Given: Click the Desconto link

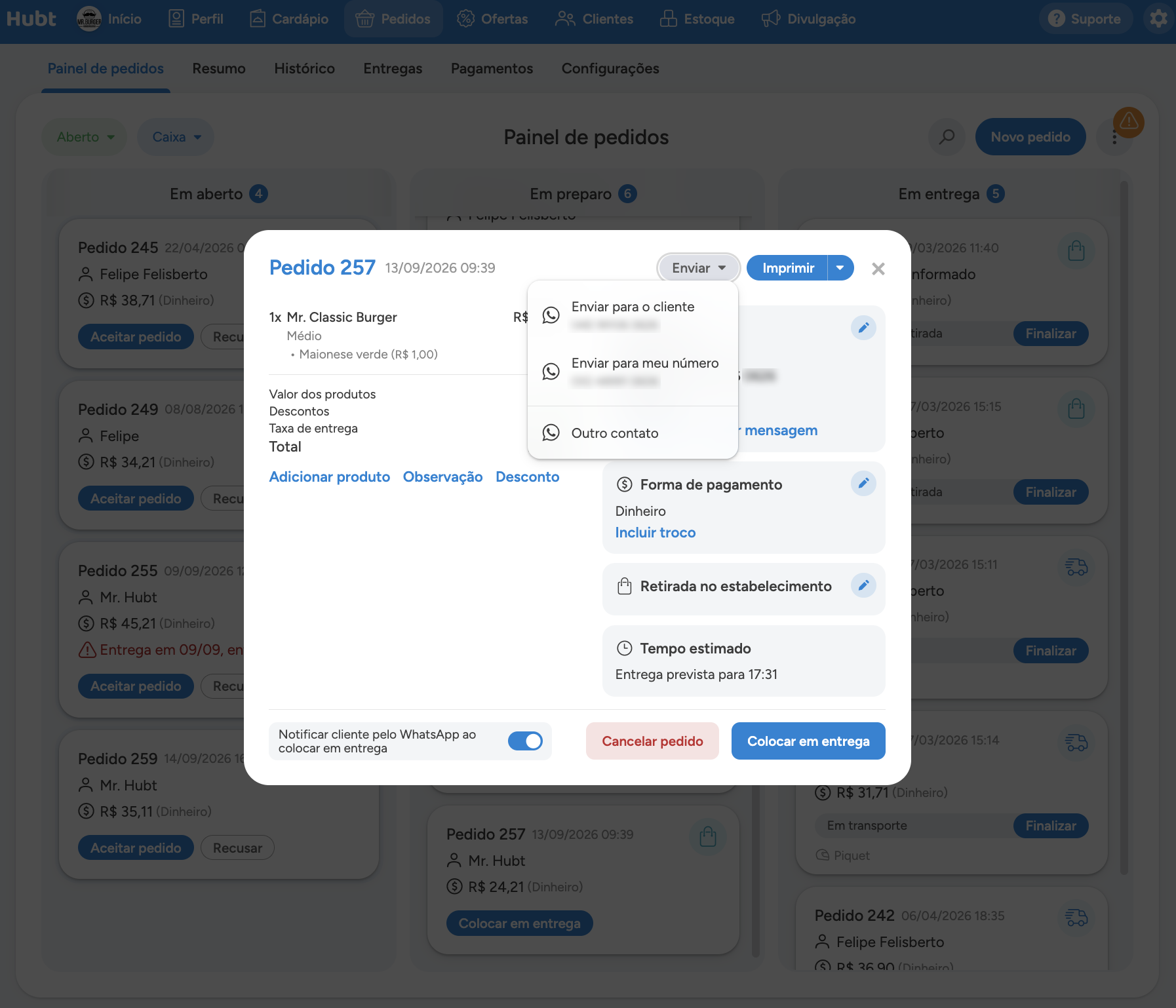Looking at the screenshot, I should click(527, 477).
